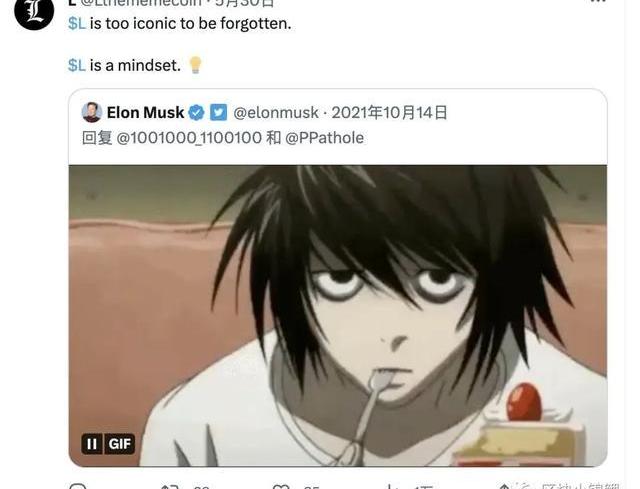Open the first $L cashtag link
The image size is (640, 489).
77,23
